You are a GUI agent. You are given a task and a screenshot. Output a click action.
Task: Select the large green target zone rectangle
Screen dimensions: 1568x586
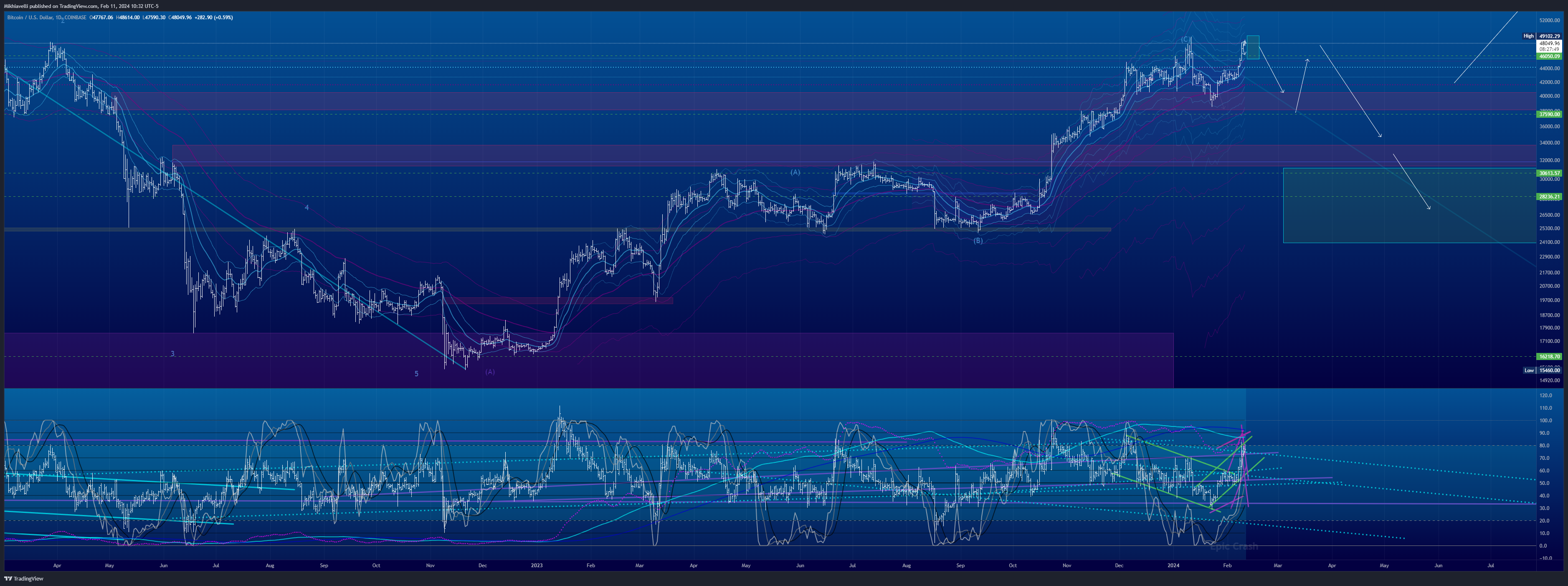click(x=1410, y=205)
